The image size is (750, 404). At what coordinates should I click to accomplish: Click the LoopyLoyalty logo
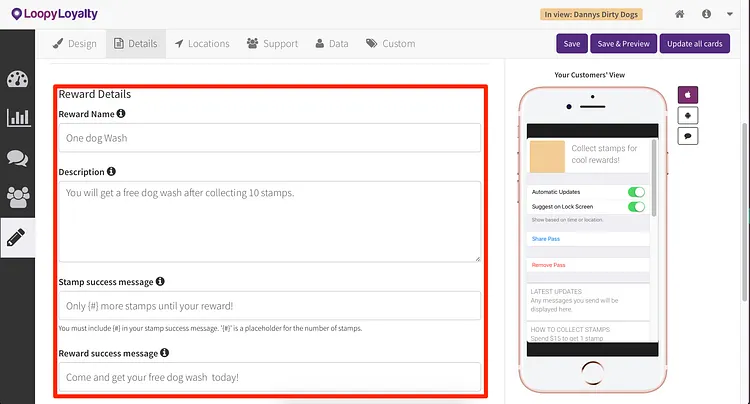click(x=55, y=14)
